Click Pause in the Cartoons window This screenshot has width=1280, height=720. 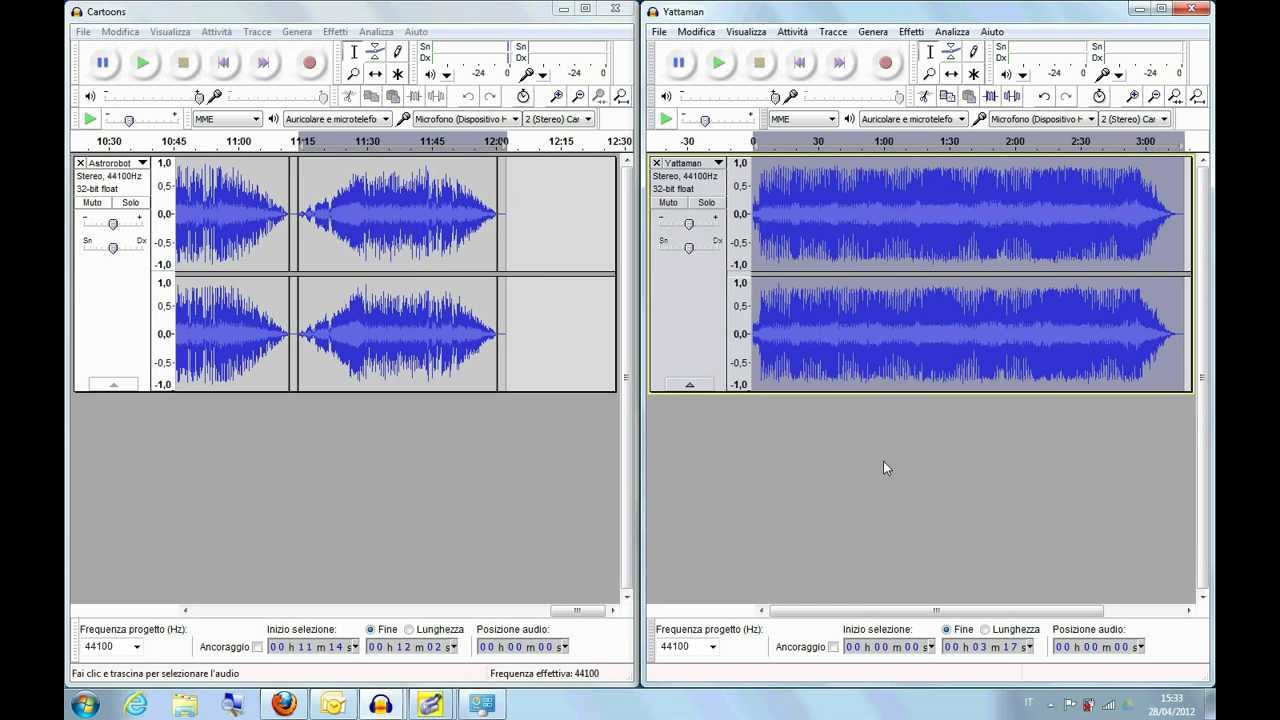(x=102, y=62)
